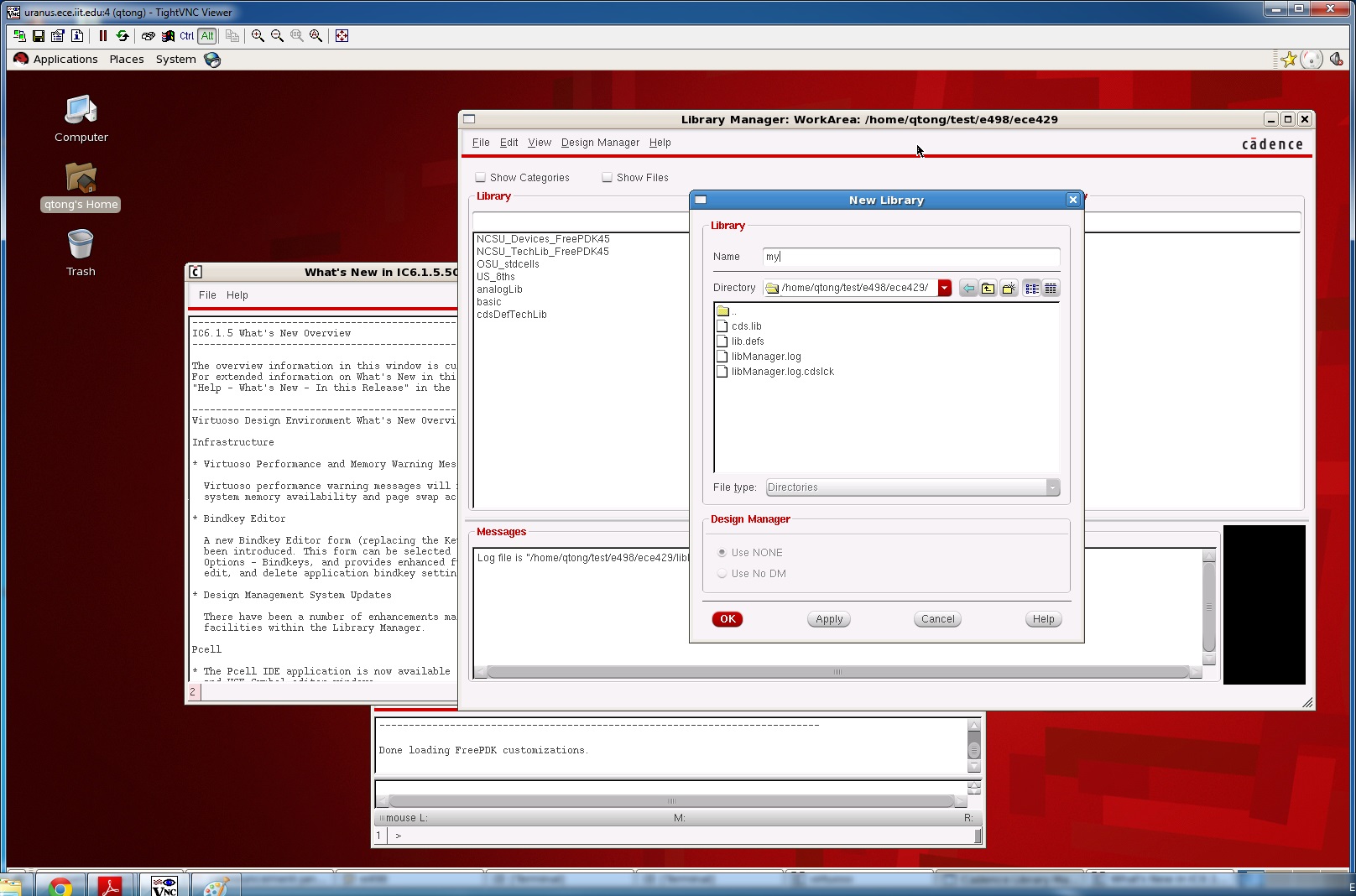Select libManager.log.cdslck file
Viewport: 1356px width, 896px height.
(775, 372)
